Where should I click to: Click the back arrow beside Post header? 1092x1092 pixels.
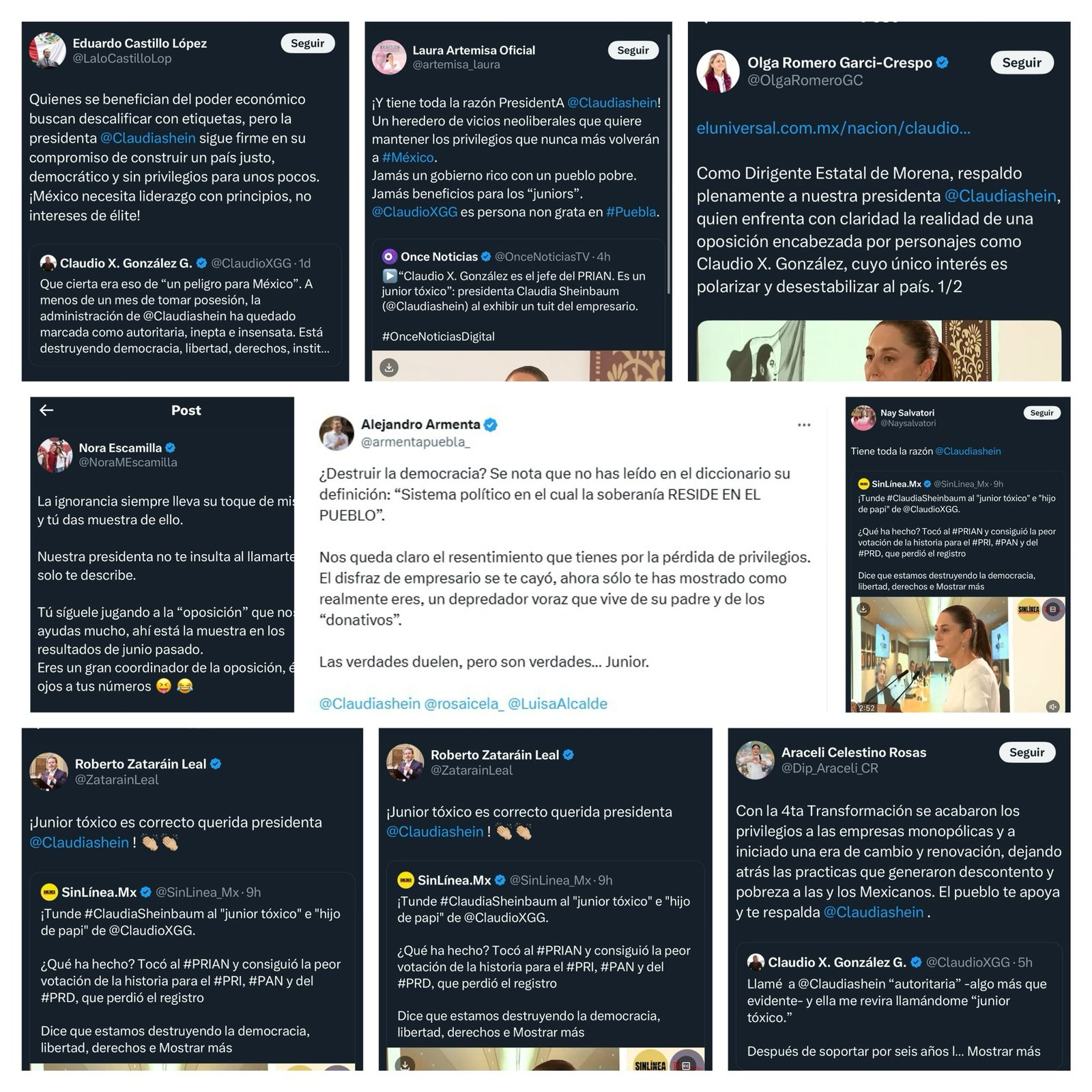[46, 410]
